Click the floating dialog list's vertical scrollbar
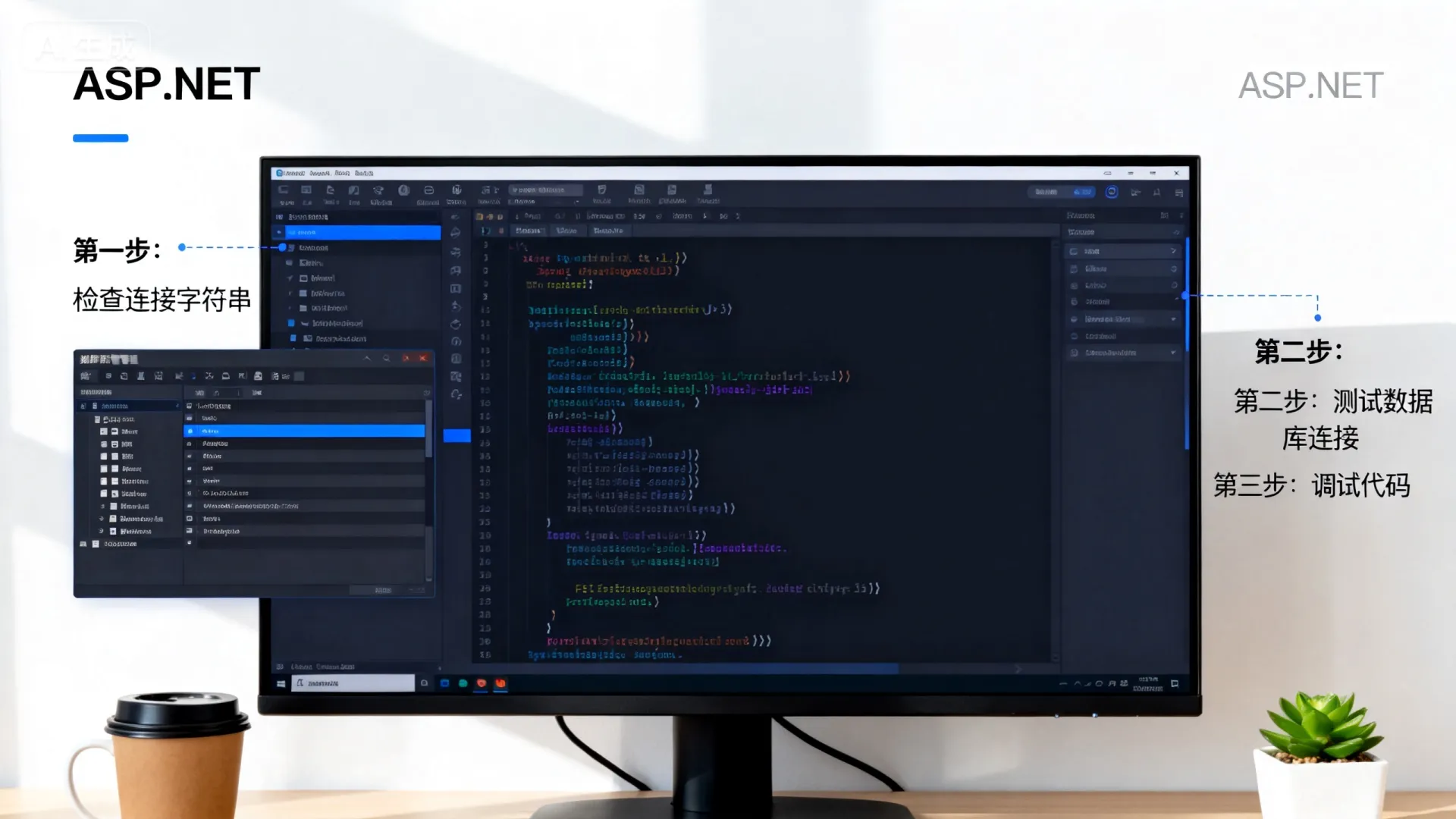 tap(428, 428)
